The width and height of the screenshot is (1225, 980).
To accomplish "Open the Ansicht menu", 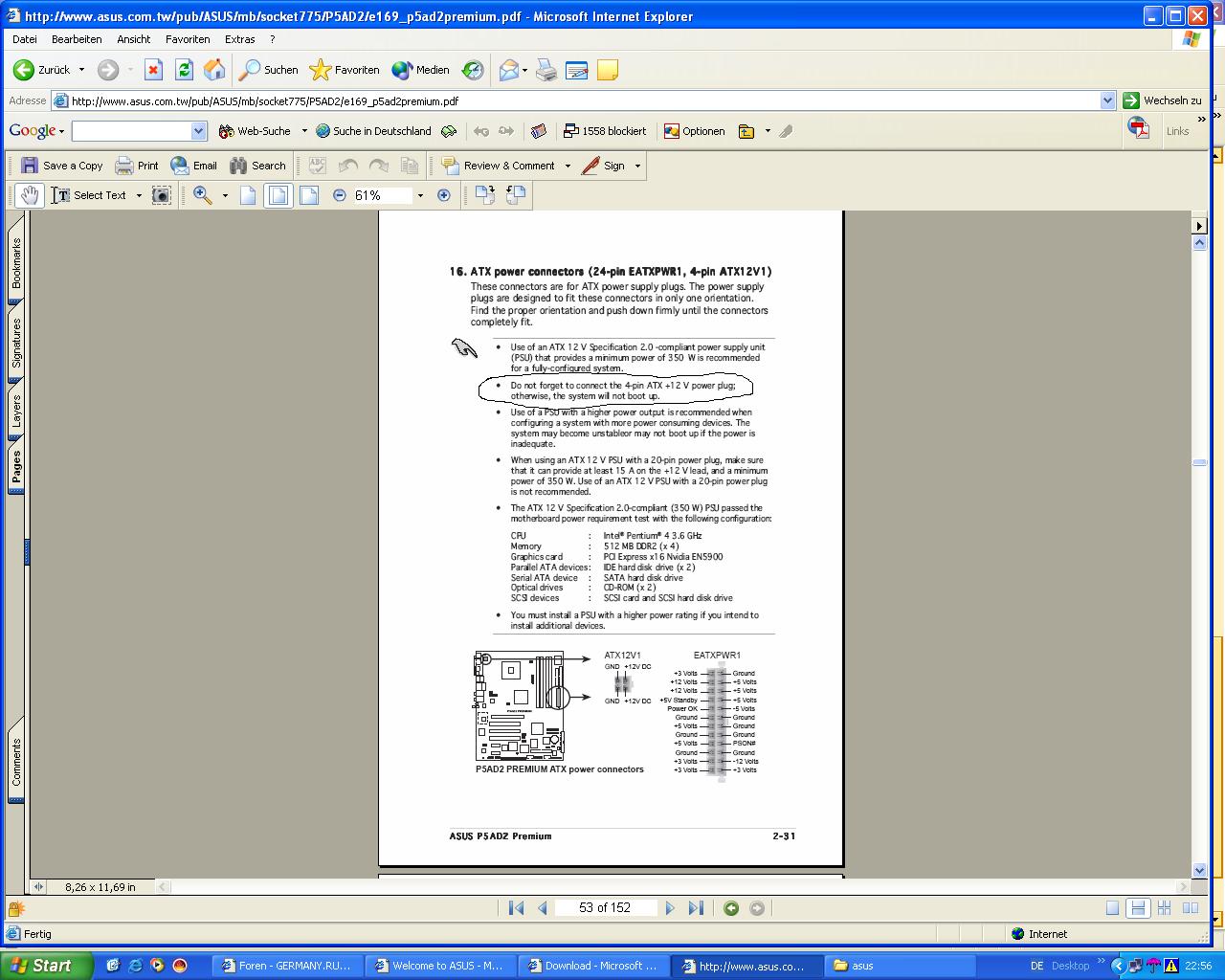I will pyautogui.click(x=134, y=39).
